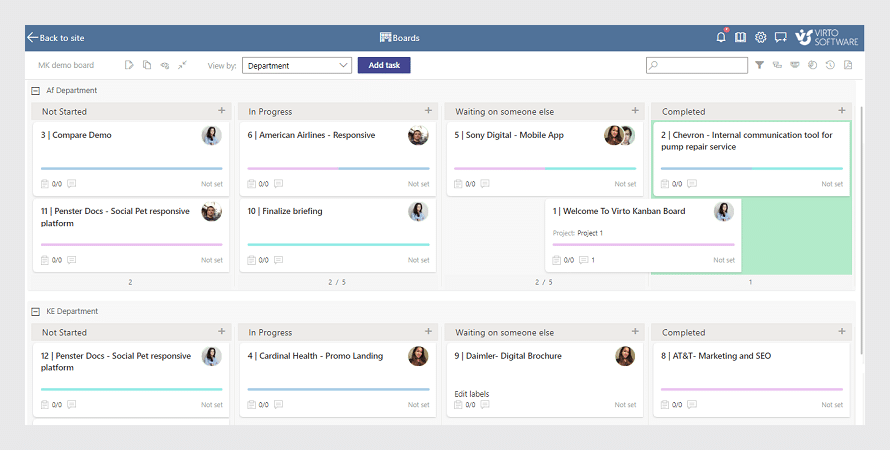Viewport: 890px width, 450px height.
Task: Click the filter funnel icon
Action: (759, 65)
